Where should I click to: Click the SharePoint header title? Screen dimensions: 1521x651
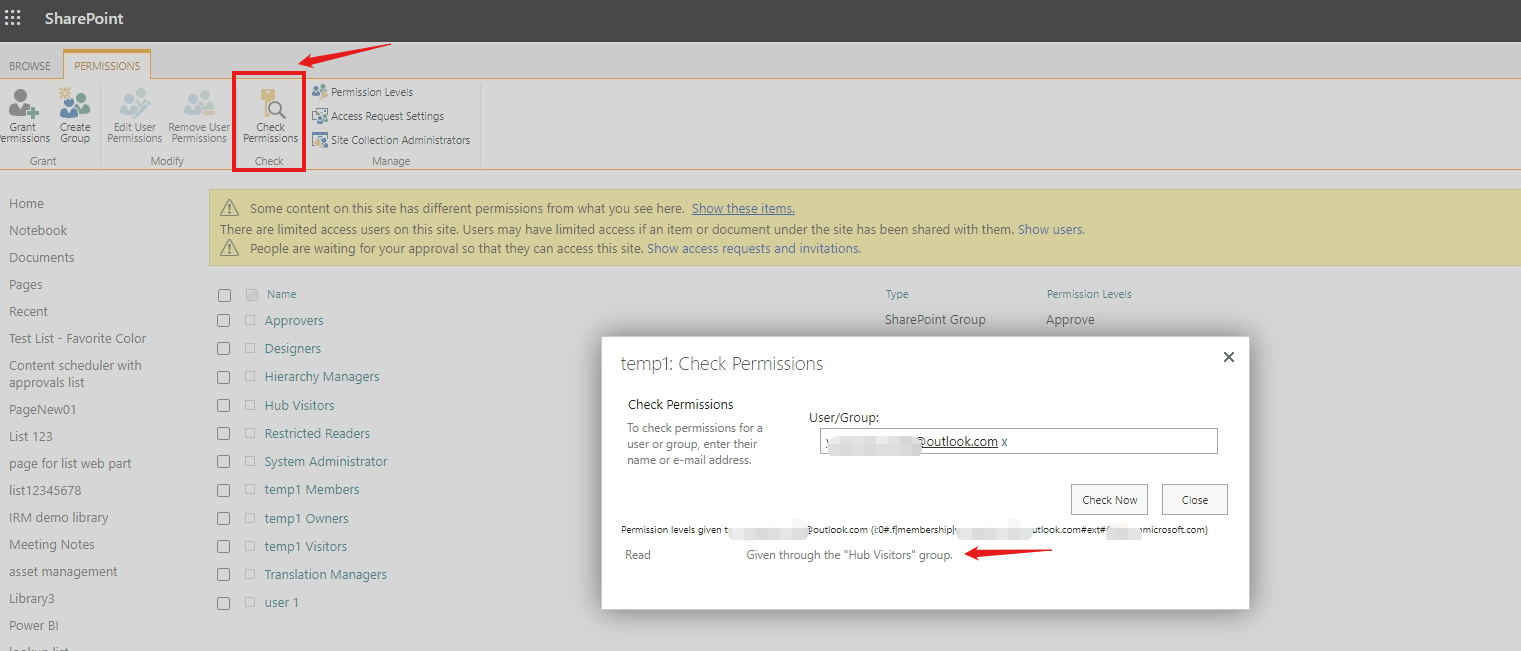pyautogui.click(x=84, y=18)
